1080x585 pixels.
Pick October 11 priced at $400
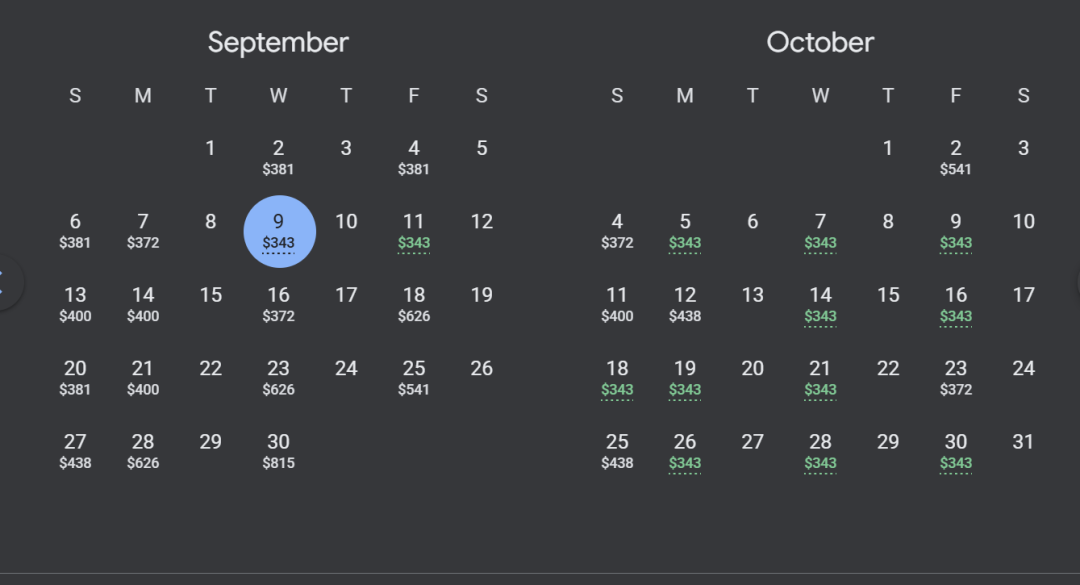617,305
